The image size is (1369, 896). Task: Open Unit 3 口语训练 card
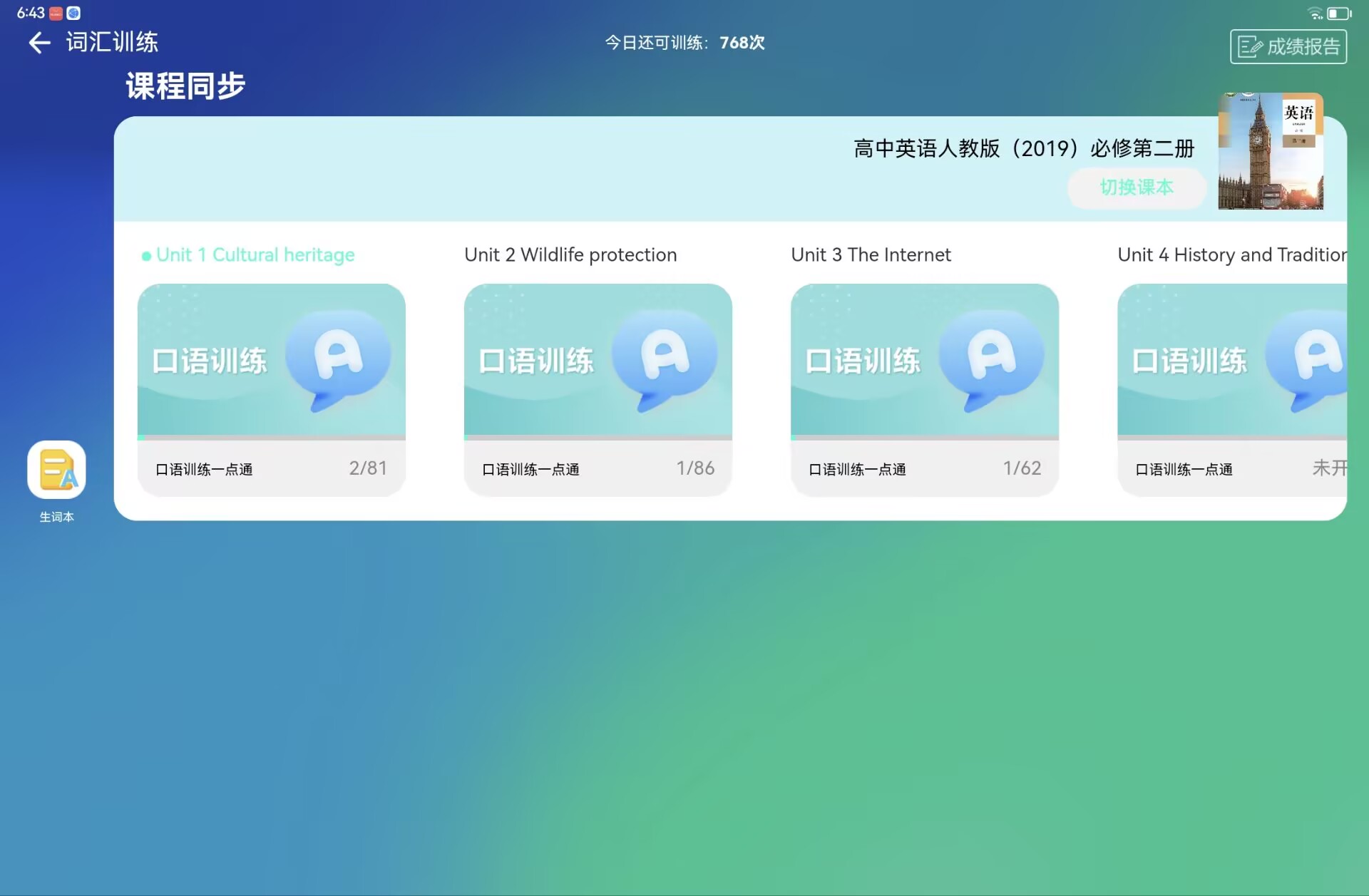pyautogui.click(x=925, y=390)
